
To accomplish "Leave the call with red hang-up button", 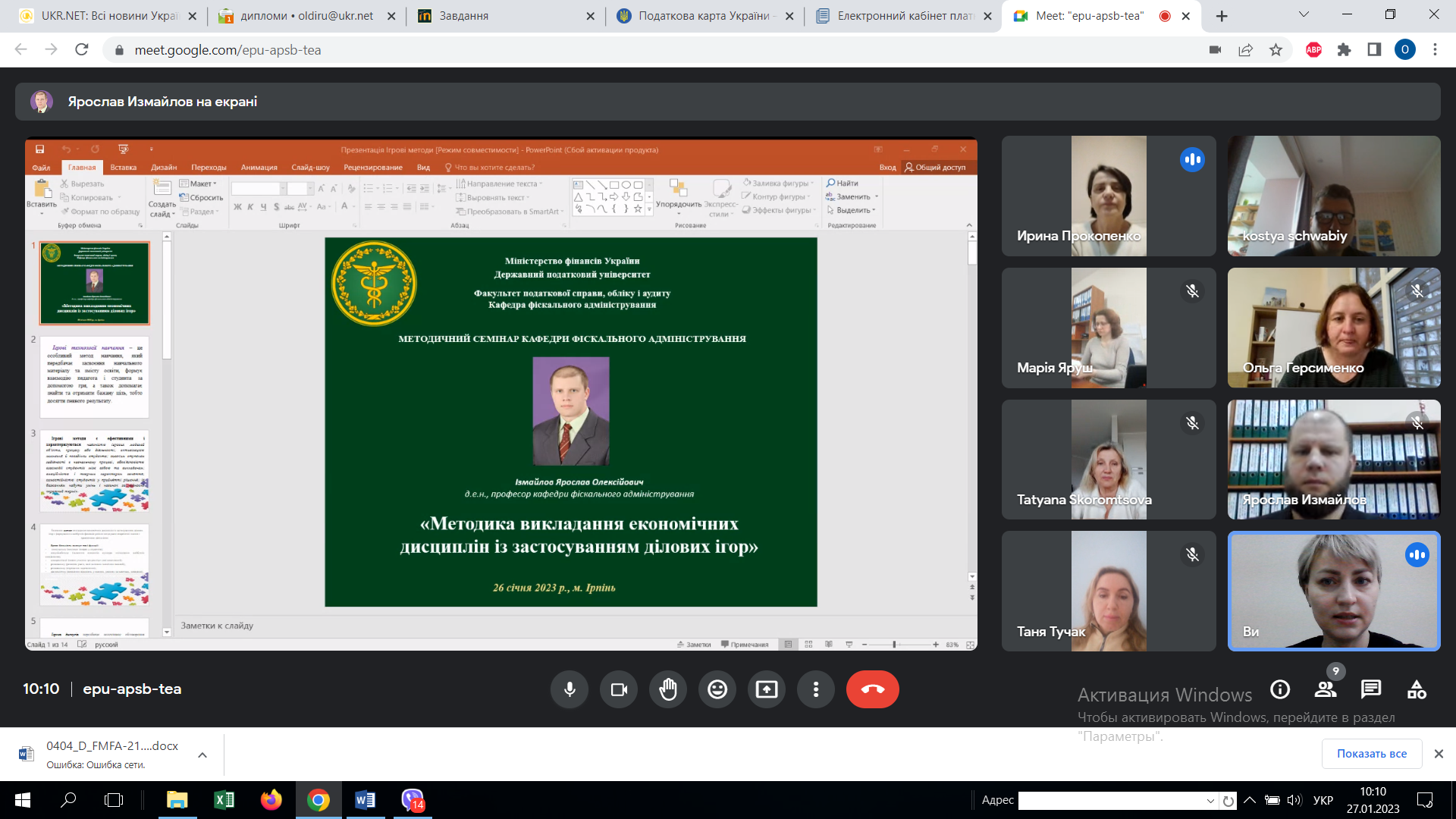I will point(873,689).
